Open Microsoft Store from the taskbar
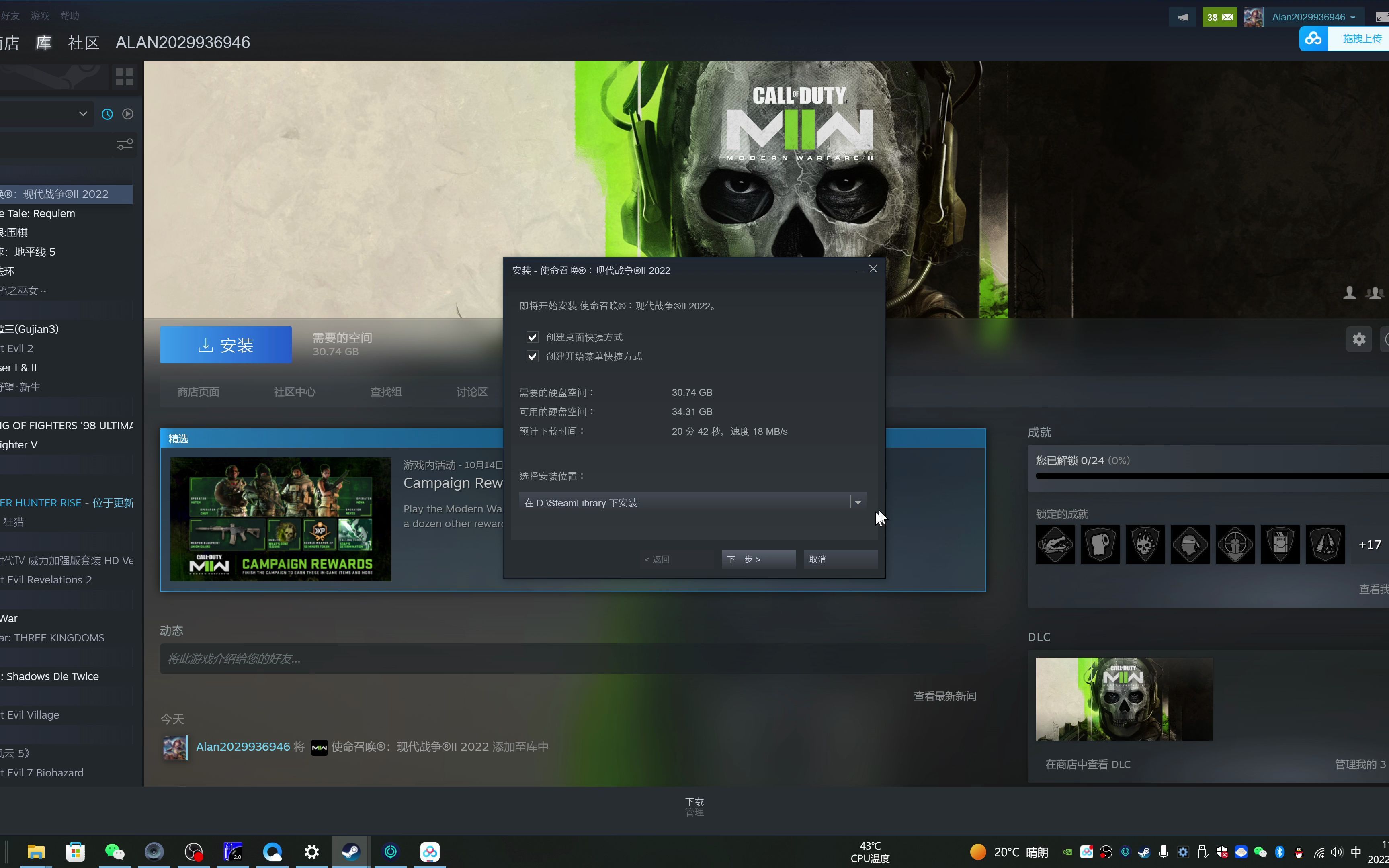The image size is (1389, 868). click(75, 852)
